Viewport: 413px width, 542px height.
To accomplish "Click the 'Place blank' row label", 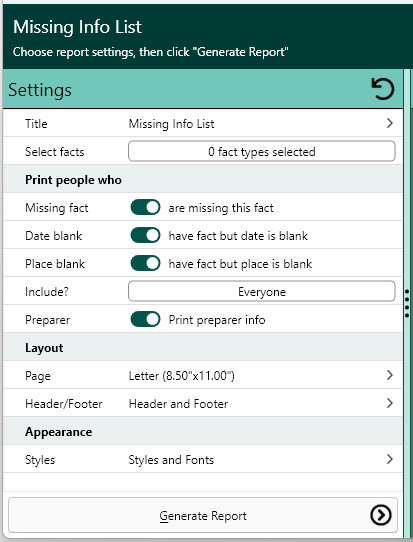I will click(x=55, y=264).
